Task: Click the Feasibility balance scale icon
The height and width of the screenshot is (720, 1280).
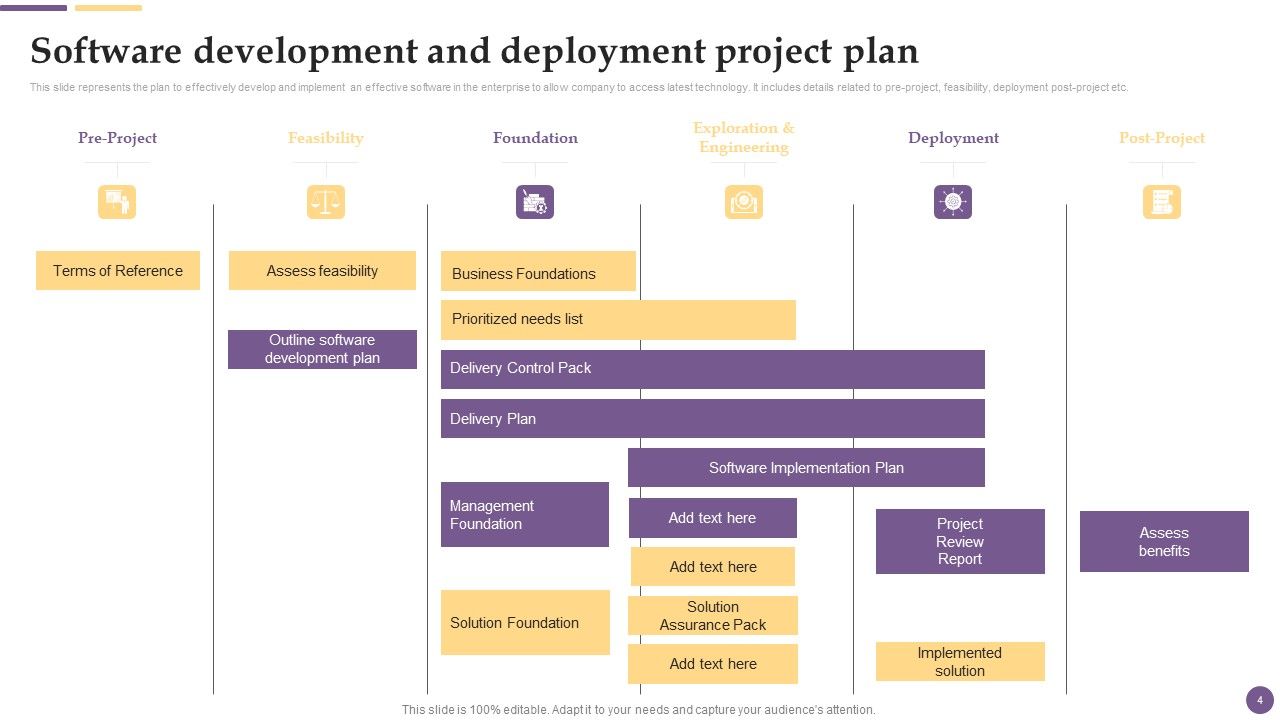Action: (325, 201)
